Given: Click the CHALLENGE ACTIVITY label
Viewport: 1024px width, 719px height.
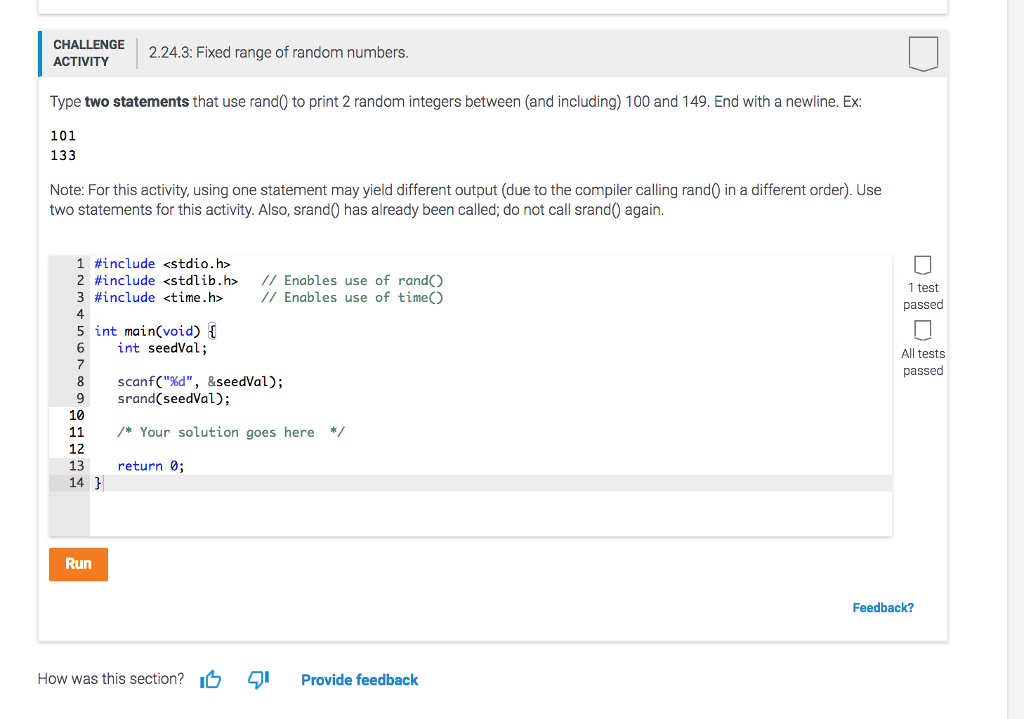Looking at the screenshot, I should pyautogui.click(x=88, y=52).
